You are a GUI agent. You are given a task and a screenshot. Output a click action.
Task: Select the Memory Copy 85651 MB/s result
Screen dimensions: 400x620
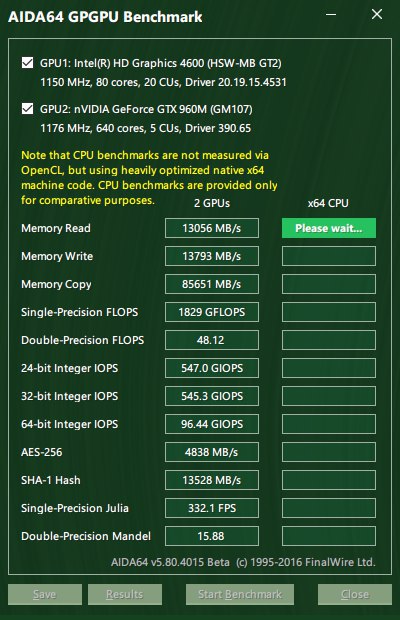pos(212,284)
